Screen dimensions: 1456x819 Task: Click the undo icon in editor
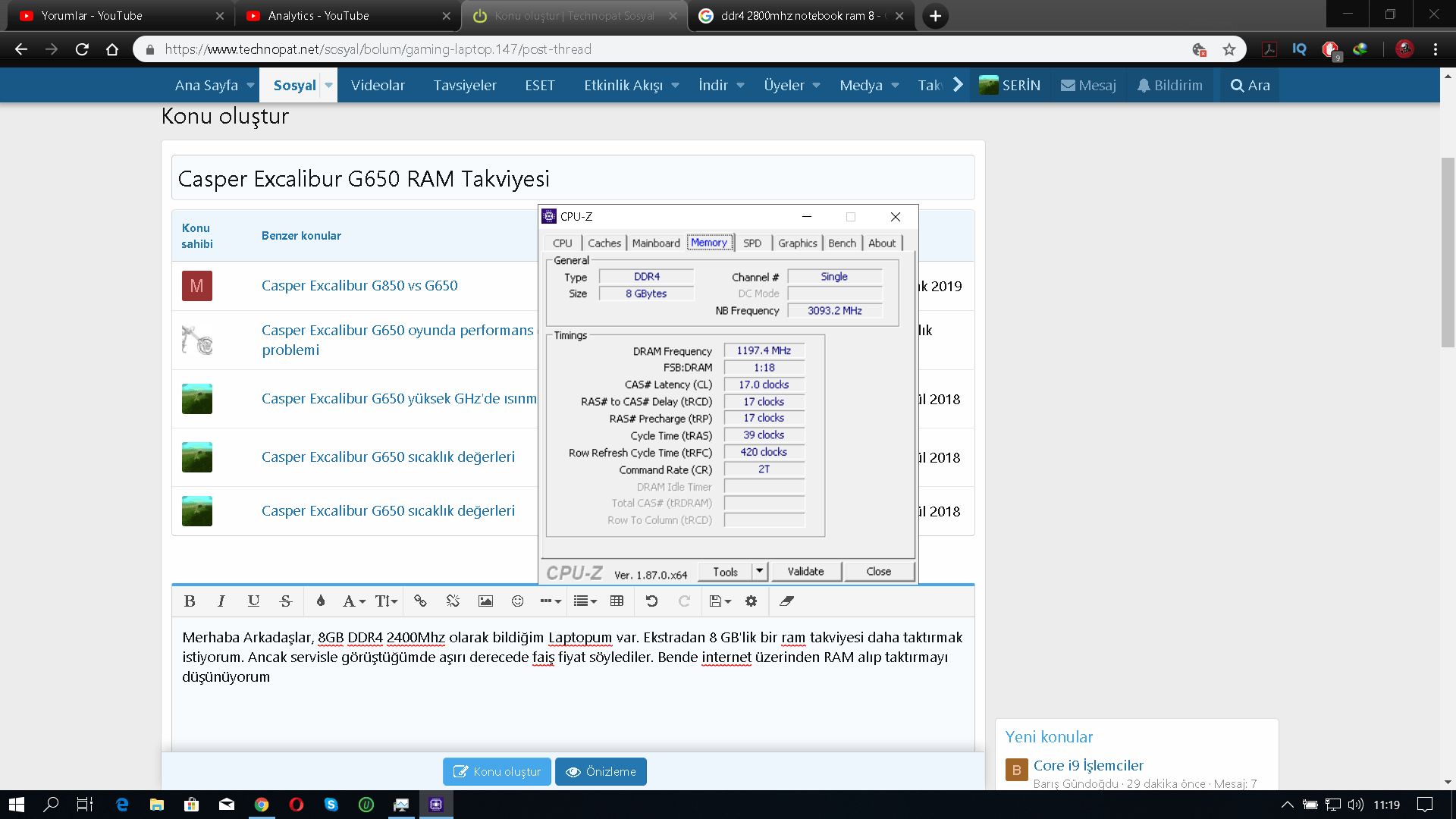click(x=651, y=601)
